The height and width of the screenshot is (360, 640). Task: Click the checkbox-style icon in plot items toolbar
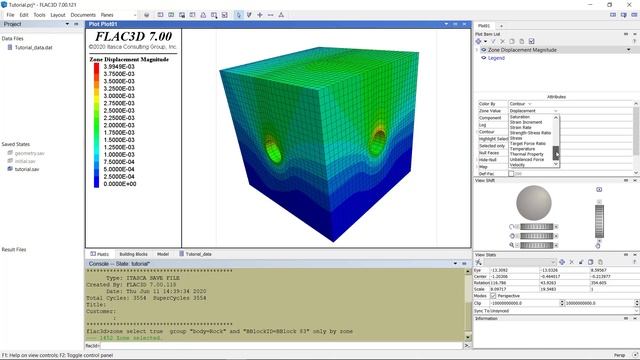[x=531, y=41]
